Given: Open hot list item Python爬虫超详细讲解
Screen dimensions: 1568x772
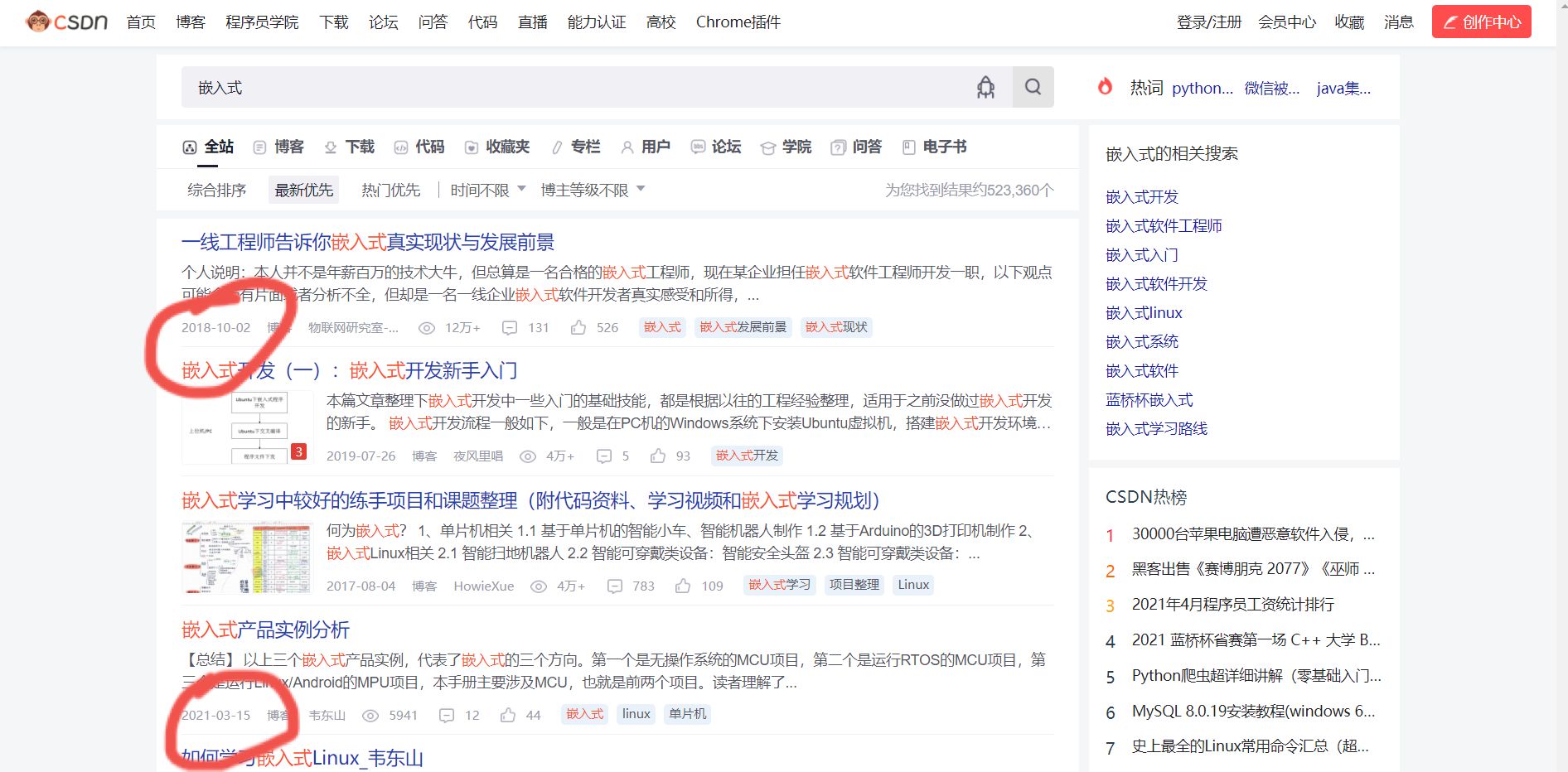Looking at the screenshot, I should 1256,676.
